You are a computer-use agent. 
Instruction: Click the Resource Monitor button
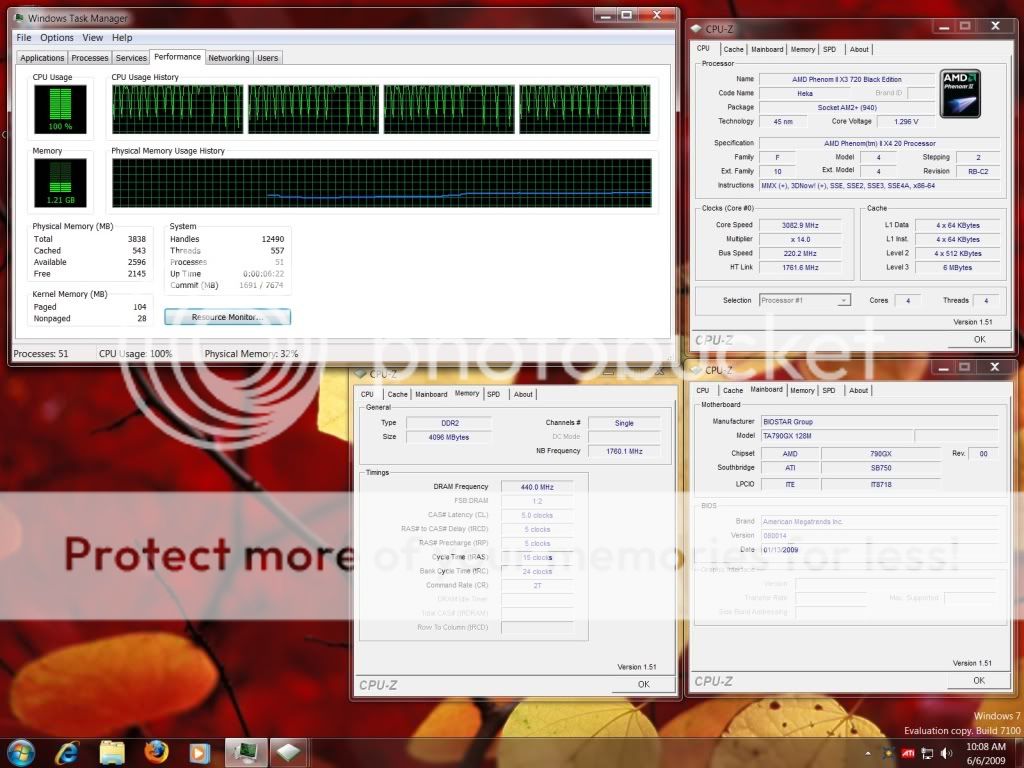point(227,317)
